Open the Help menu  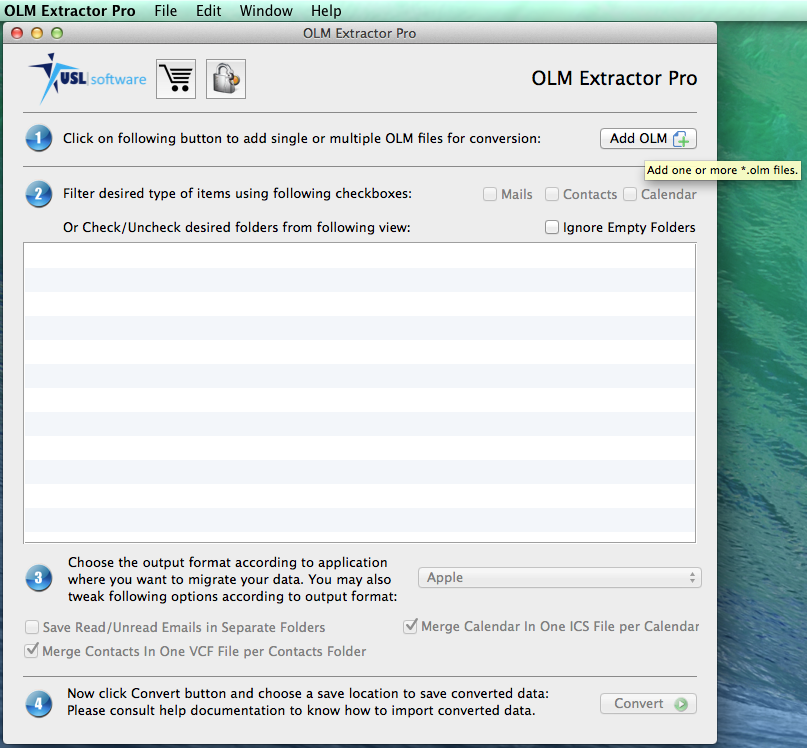(x=326, y=11)
